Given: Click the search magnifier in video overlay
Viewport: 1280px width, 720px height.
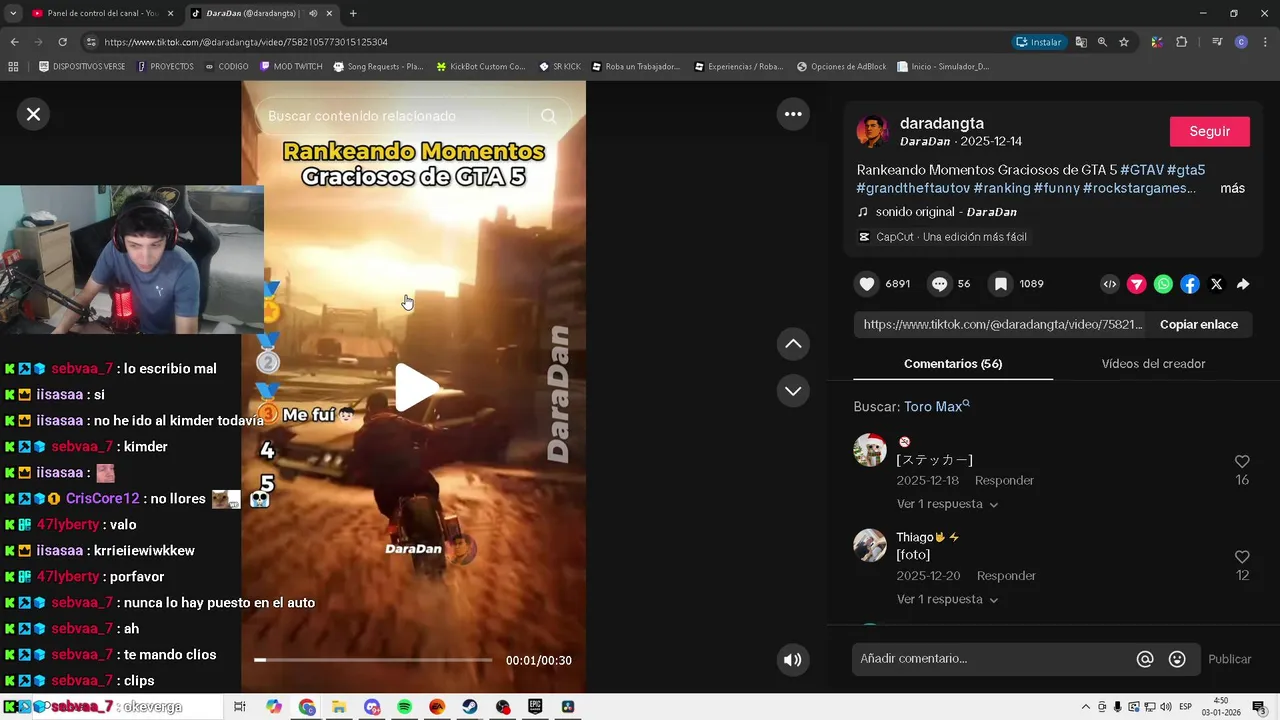Looking at the screenshot, I should (548, 116).
